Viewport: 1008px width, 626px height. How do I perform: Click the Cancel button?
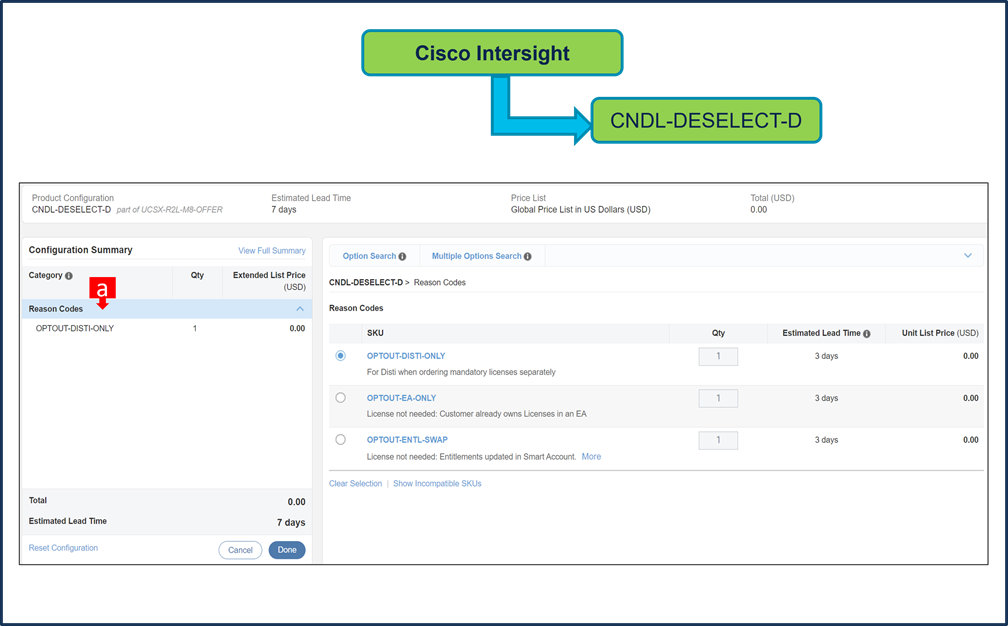240,550
